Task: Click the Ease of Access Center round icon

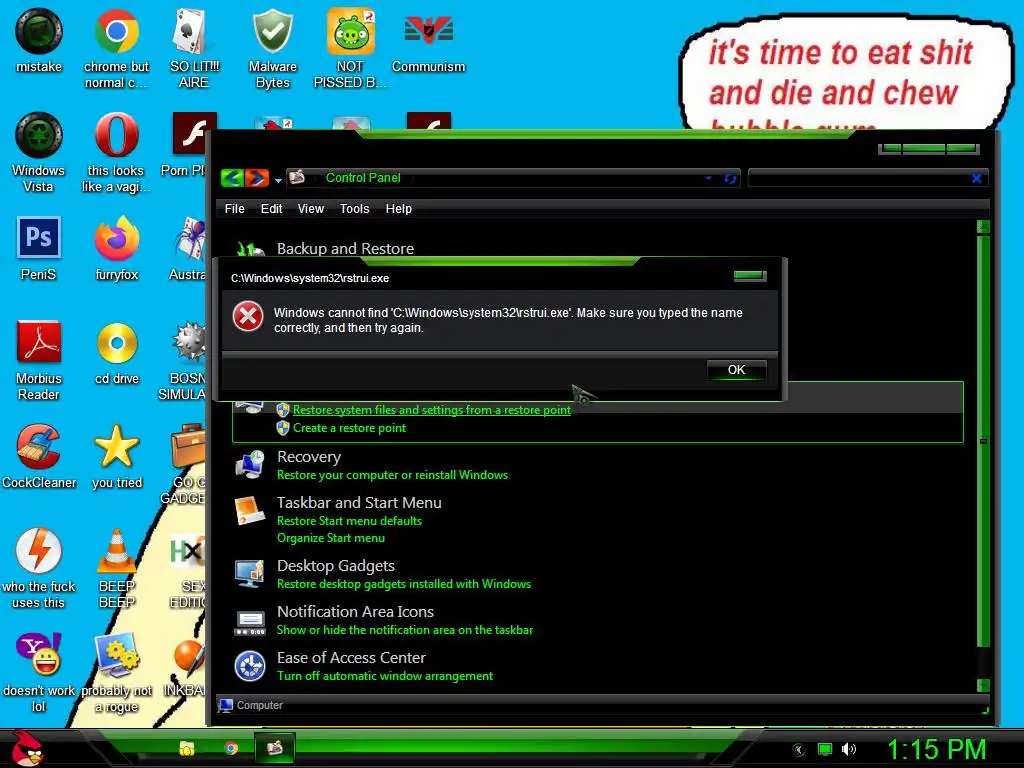Action: tap(250, 665)
